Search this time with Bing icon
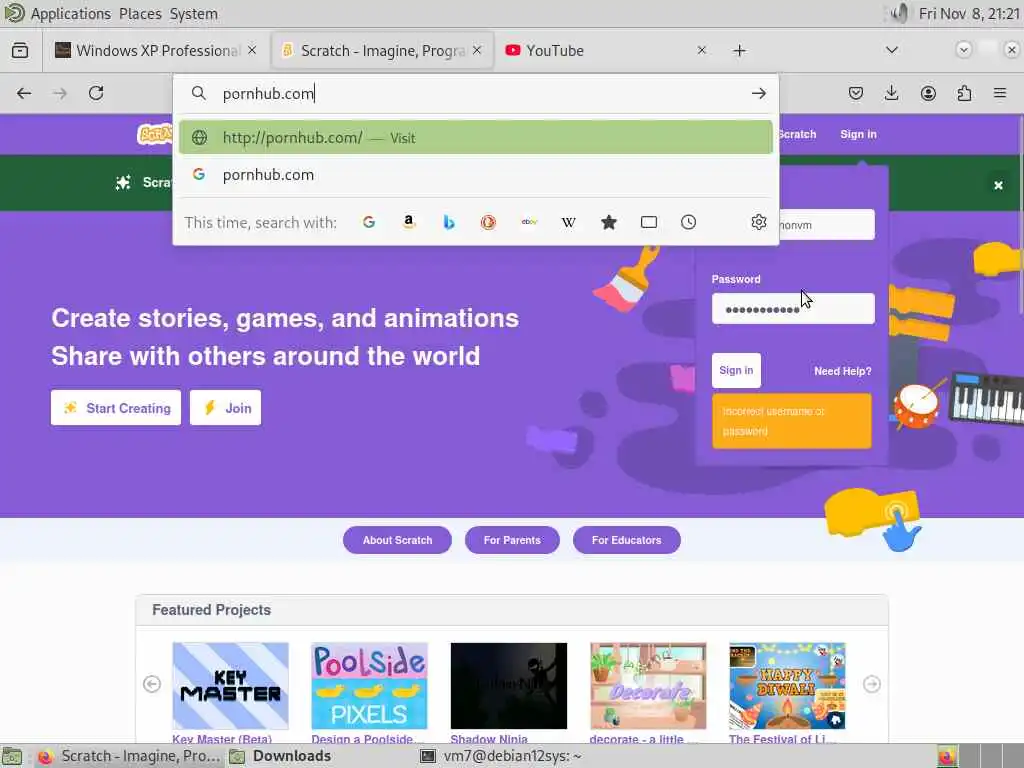Viewport: 1024px width, 768px height. [449, 222]
